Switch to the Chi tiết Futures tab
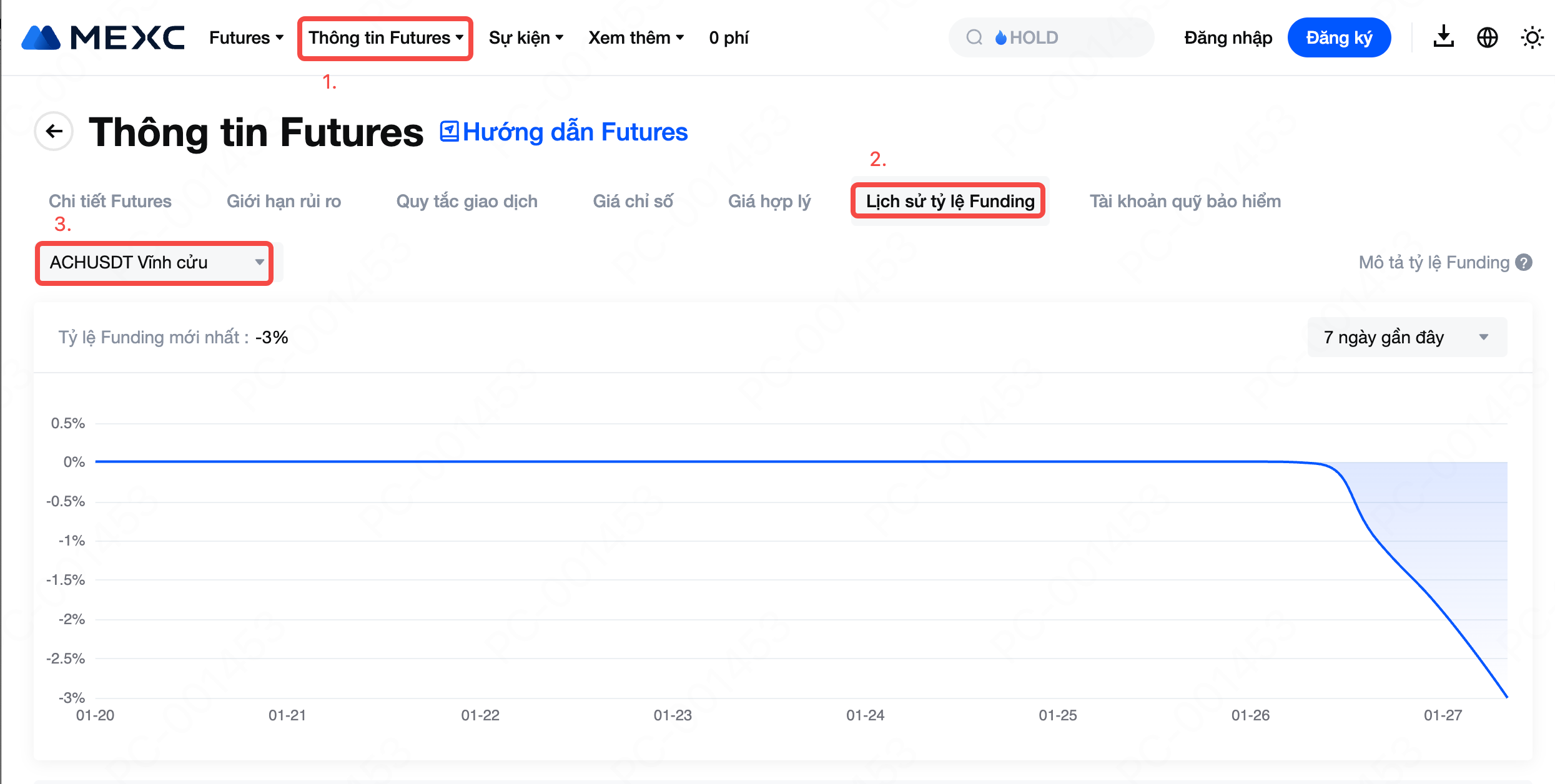The height and width of the screenshot is (784, 1555). tap(110, 201)
